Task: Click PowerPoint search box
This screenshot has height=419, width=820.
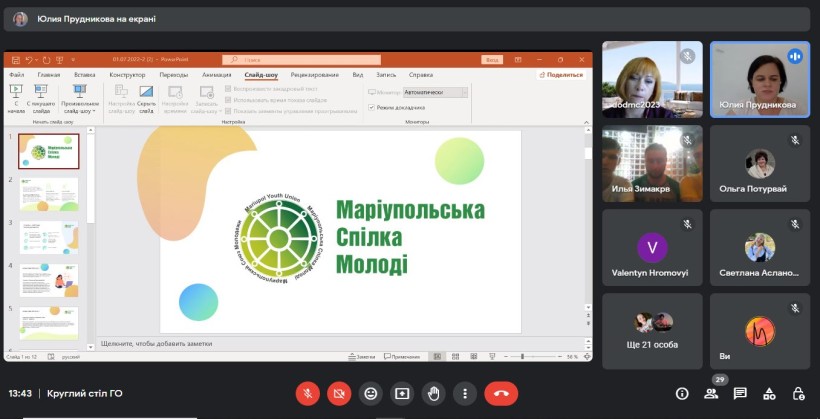Action: tap(301, 60)
